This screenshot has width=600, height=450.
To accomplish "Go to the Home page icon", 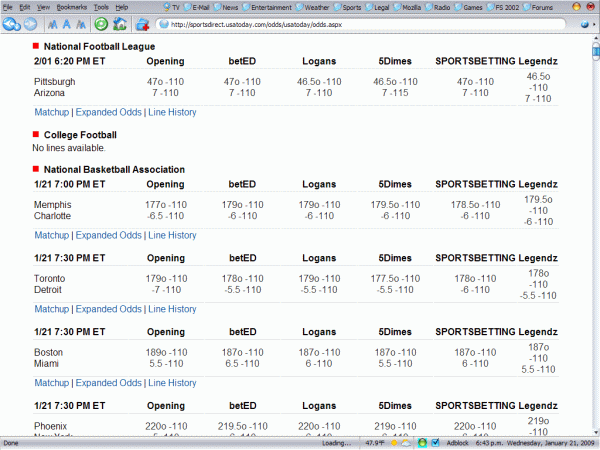I will coord(119,24).
